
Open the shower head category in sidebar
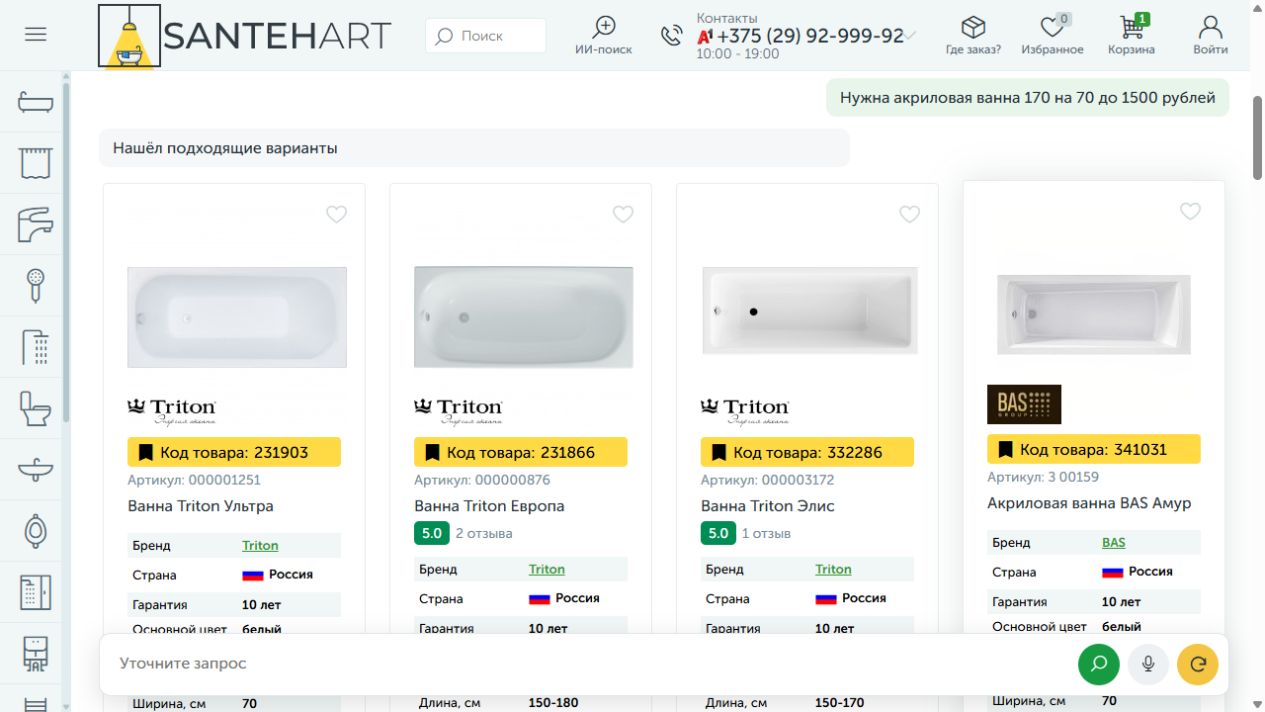point(36,286)
